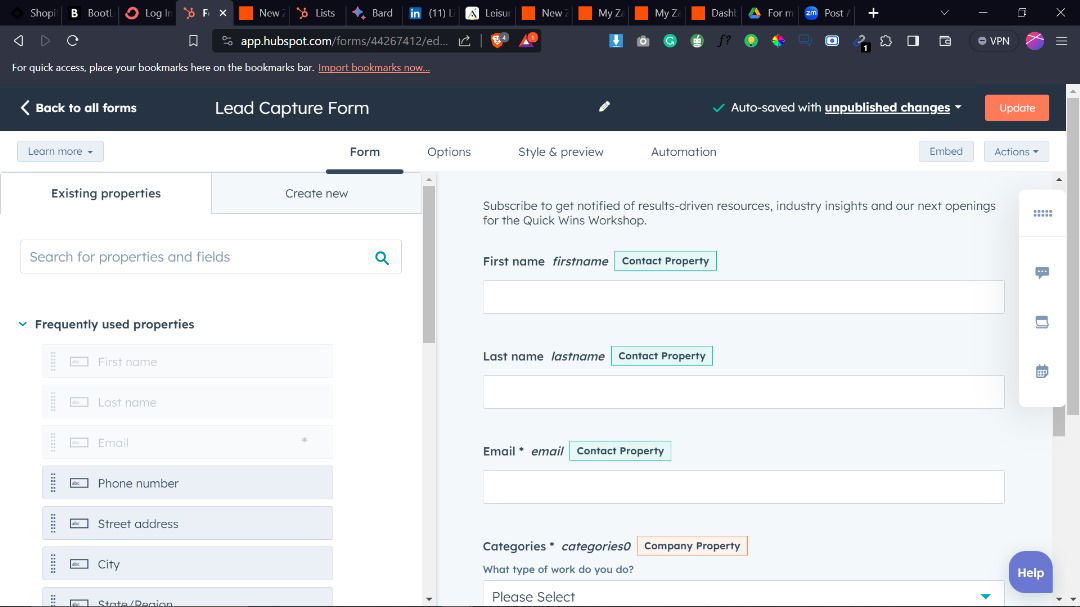The height and width of the screenshot is (607, 1080).
Task: Click the calendar icon in right sidebar
Action: pos(1041,371)
